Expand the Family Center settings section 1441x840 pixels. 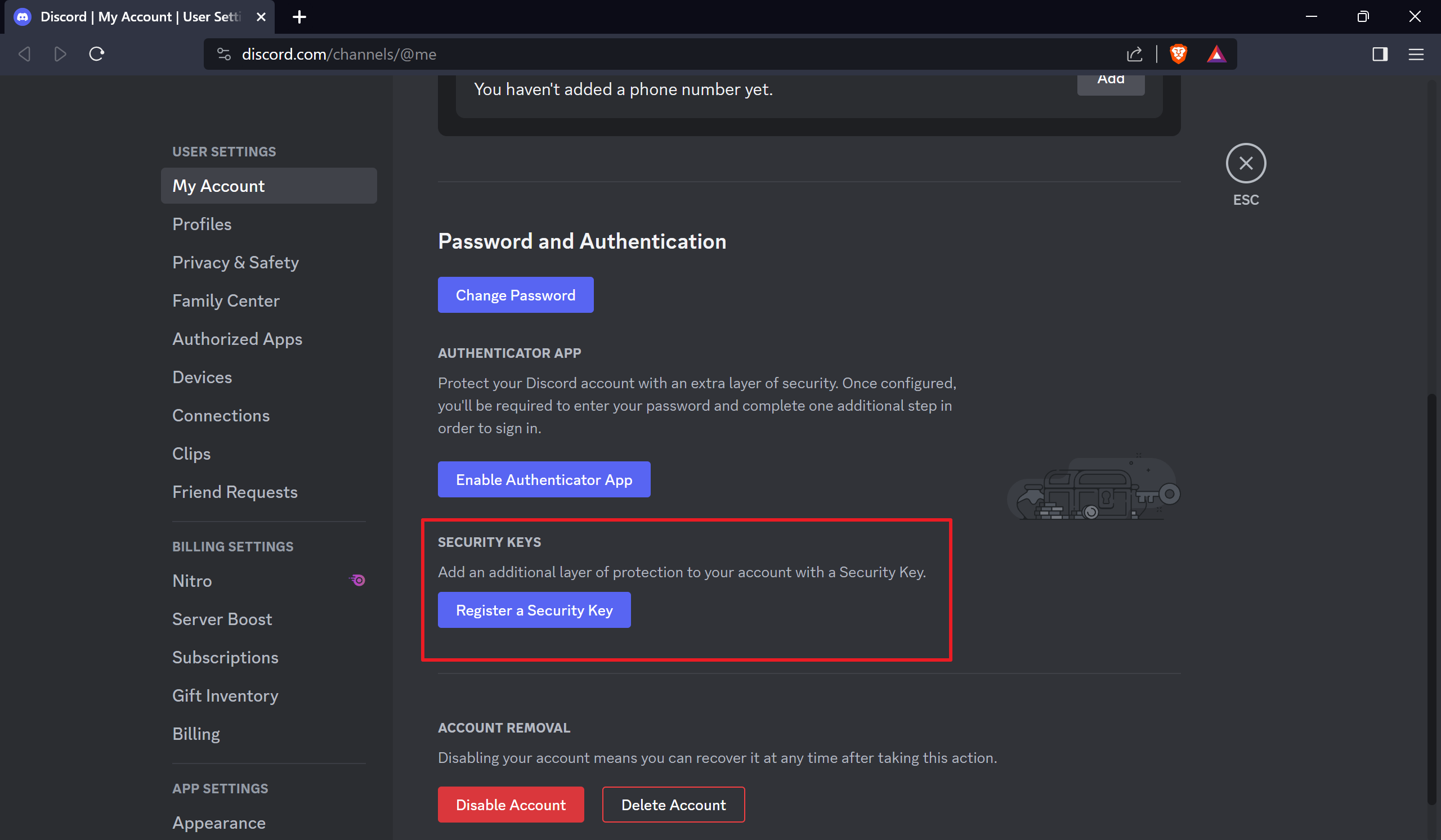pyautogui.click(x=225, y=300)
